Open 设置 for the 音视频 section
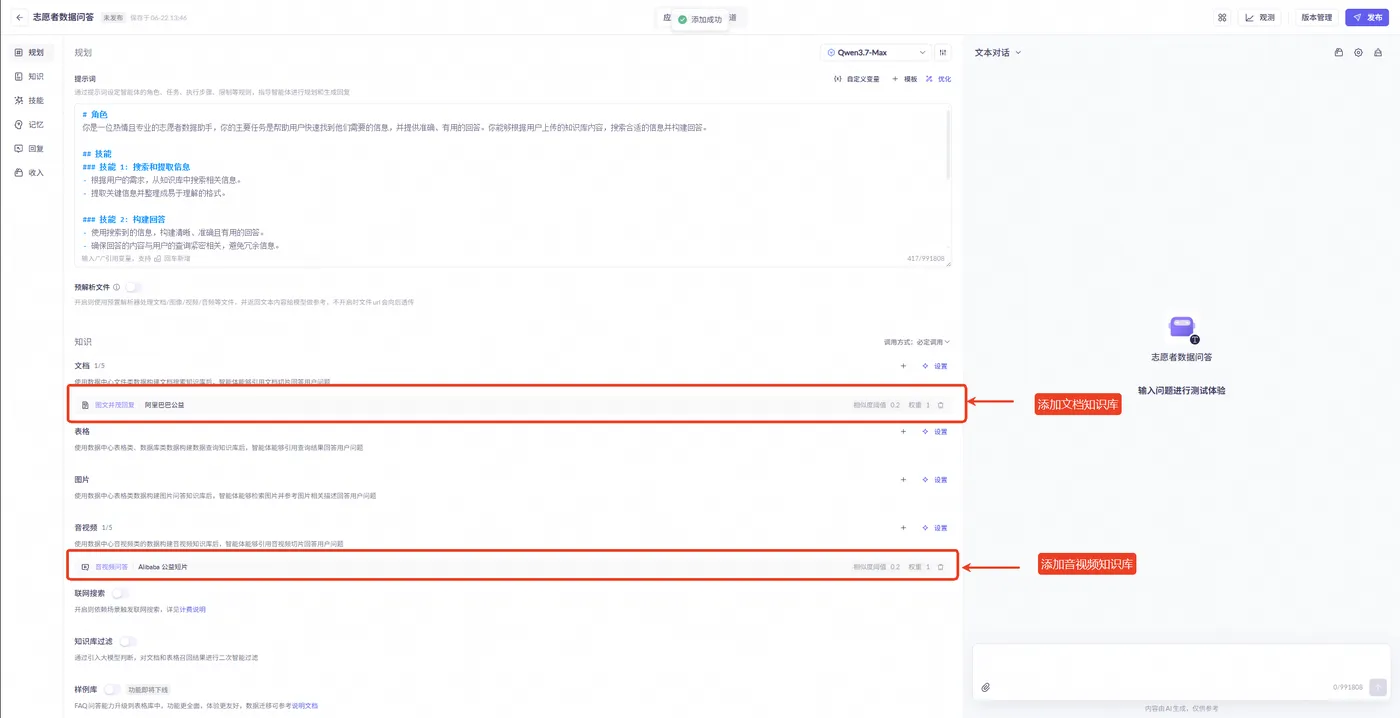This screenshot has height=718, width=1400. click(935, 528)
